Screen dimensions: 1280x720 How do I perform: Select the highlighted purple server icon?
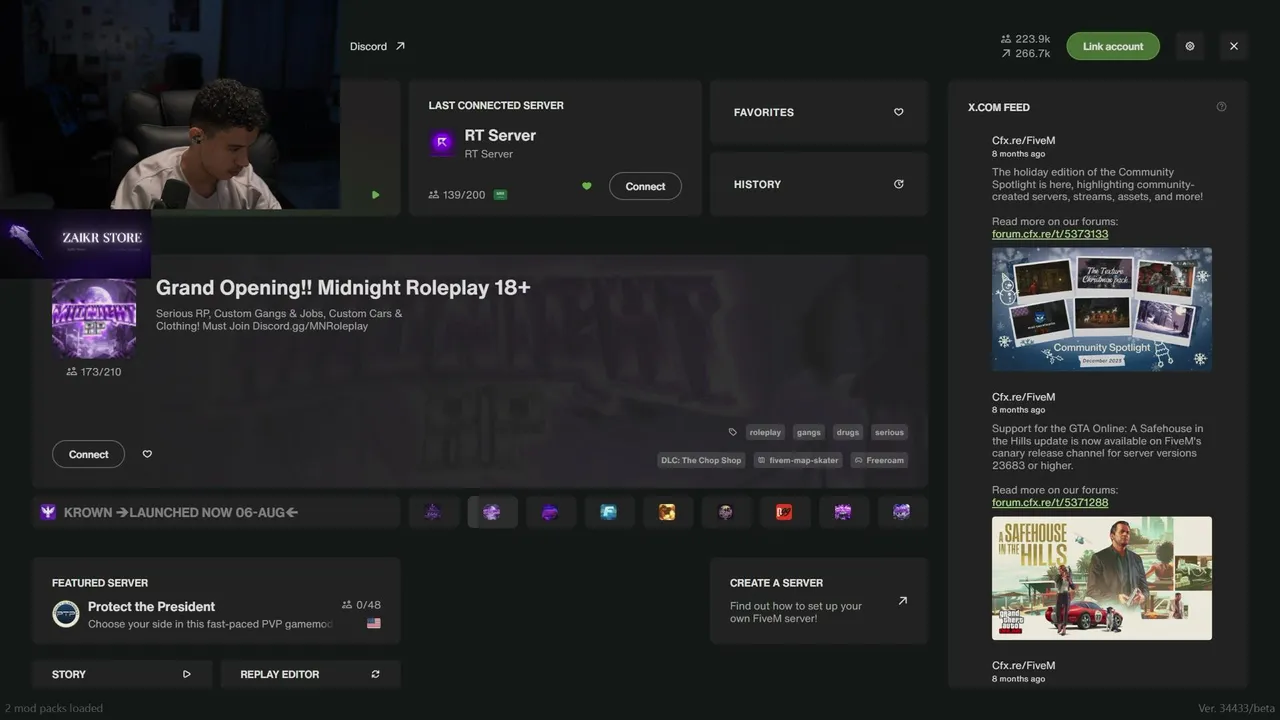[x=492, y=512]
